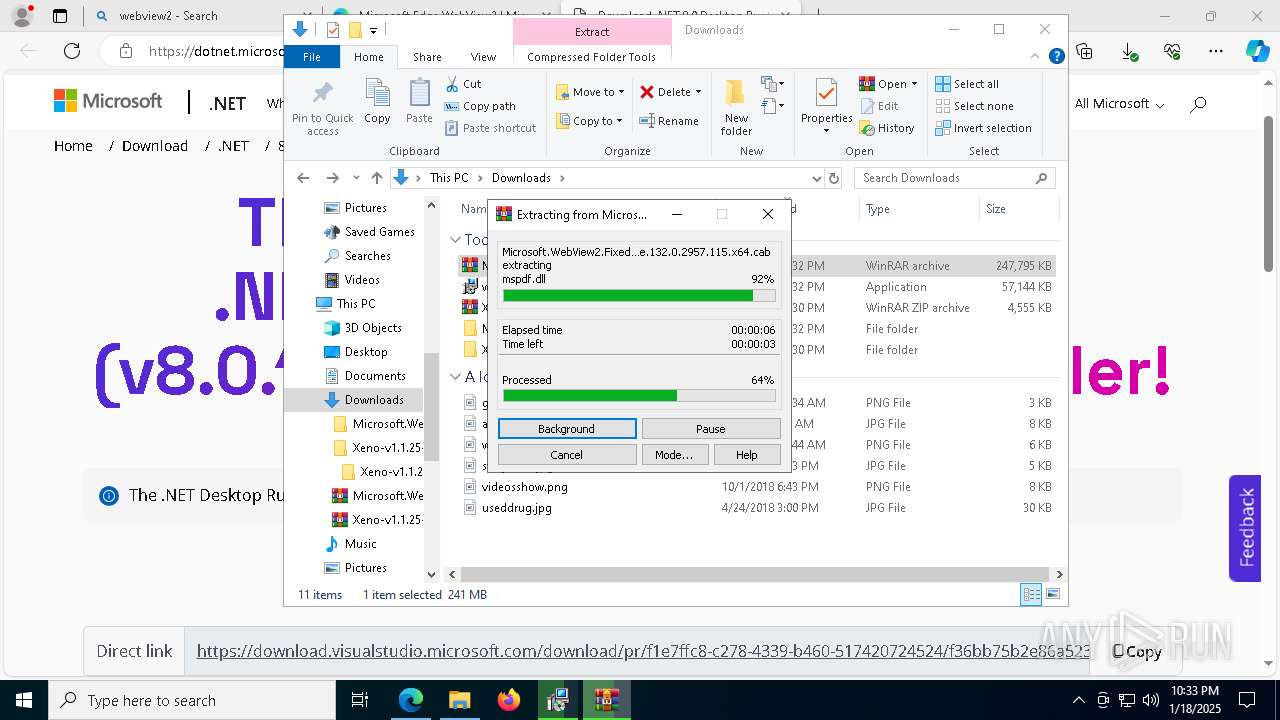The height and width of the screenshot is (720, 1280).
Task: Switch to large icons view layout icon
Action: 1052,594
